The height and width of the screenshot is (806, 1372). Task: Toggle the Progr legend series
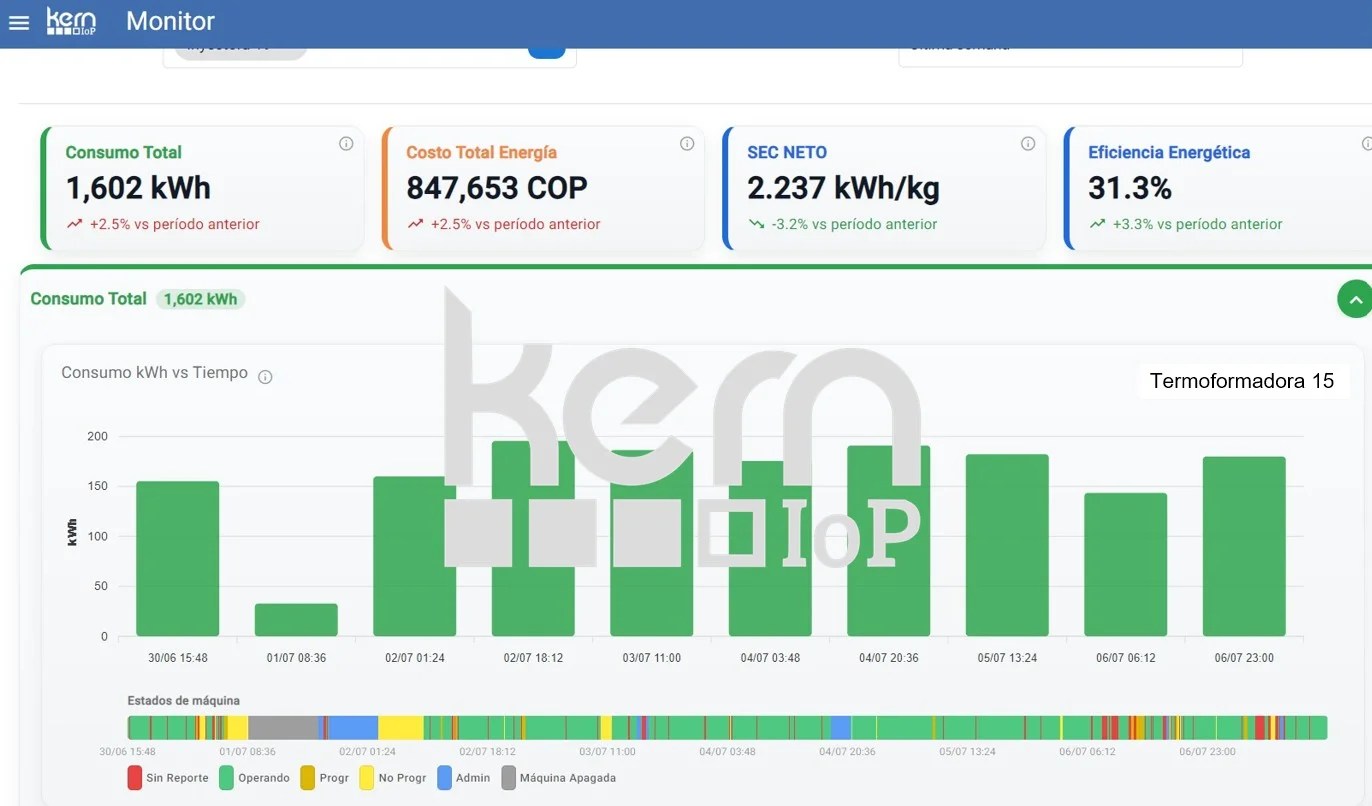pyautogui.click(x=325, y=778)
